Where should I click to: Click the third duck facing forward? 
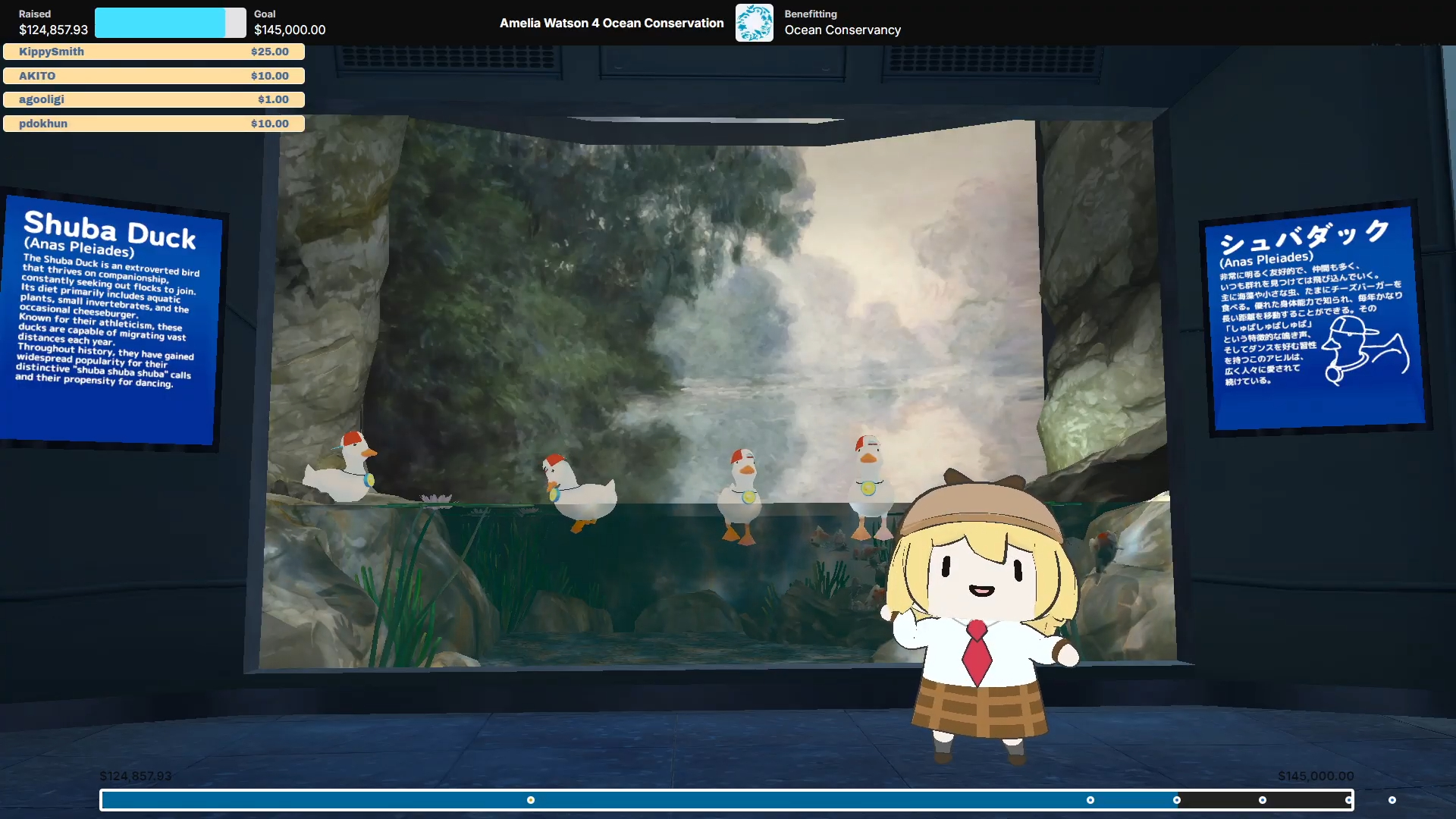742,496
